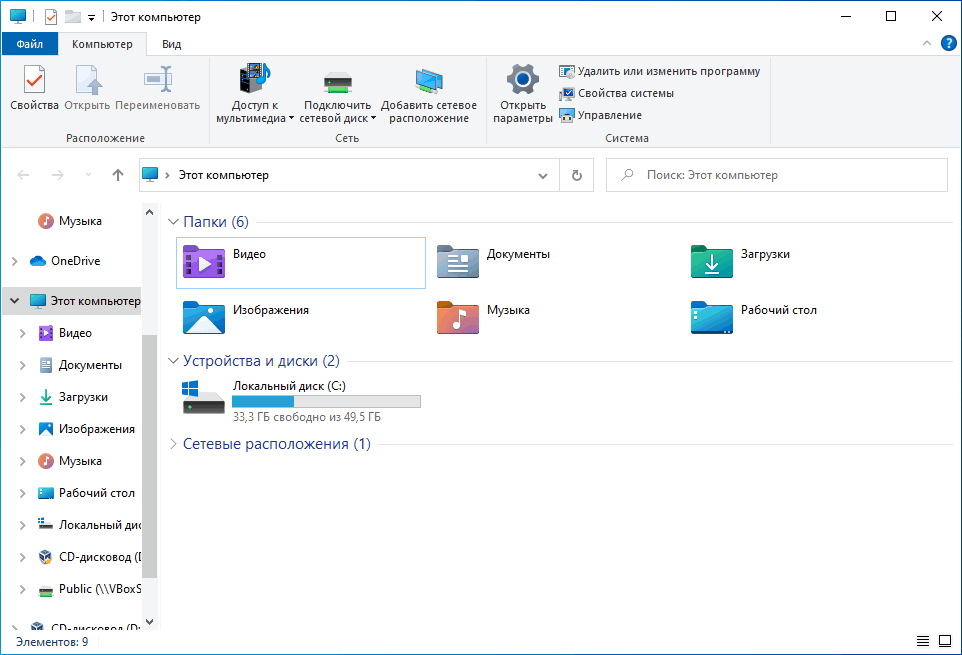Click the quick access Properties checkmark icon
962x655 pixels.
coord(51,17)
